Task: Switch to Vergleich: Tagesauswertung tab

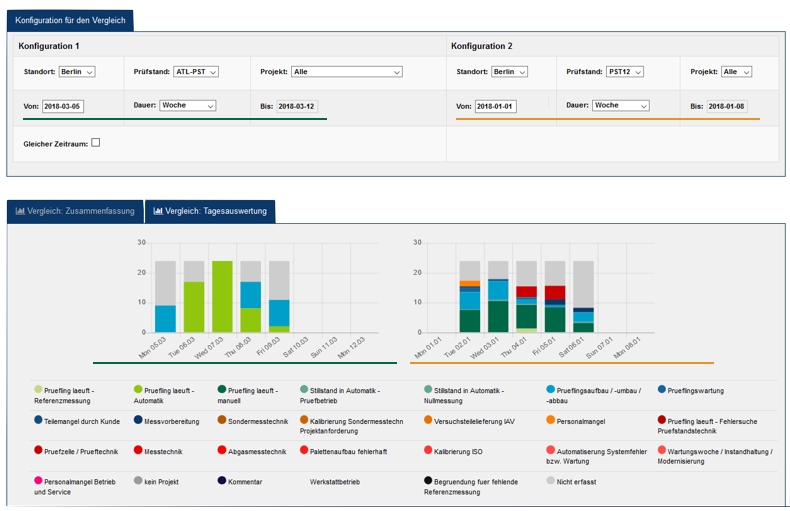Action: [210, 211]
